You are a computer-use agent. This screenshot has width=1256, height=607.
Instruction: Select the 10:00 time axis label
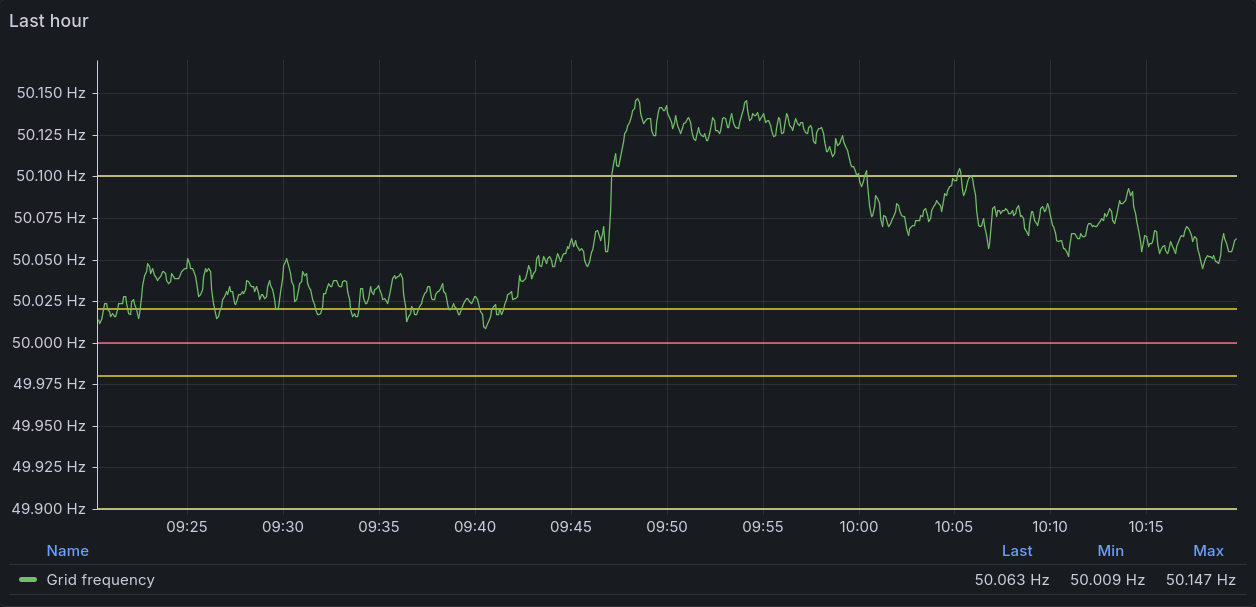click(859, 526)
